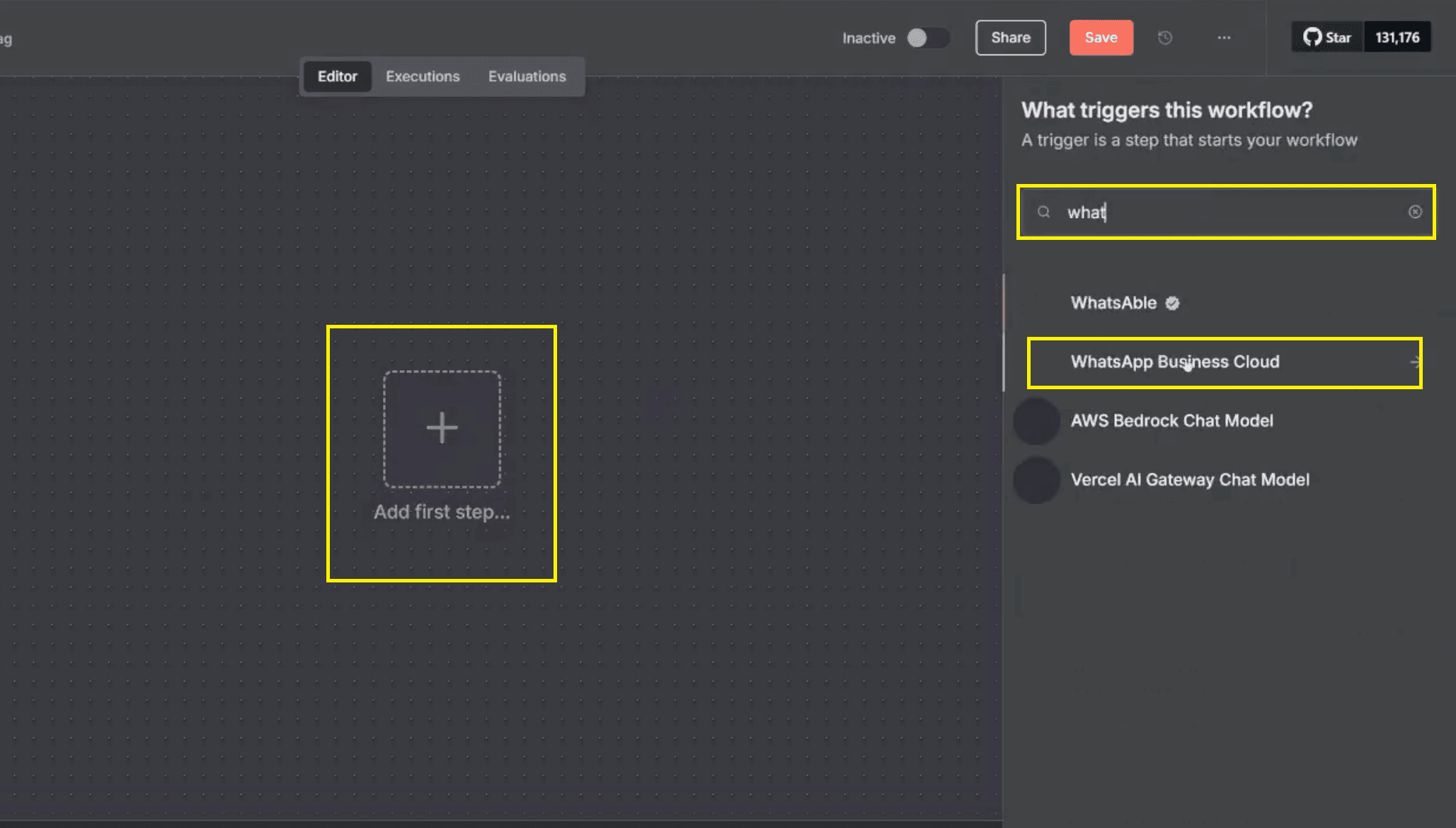The height and width of the screenshot is (828, 1456).
Task: Click the GitHub Star icon in the header
Action: pyautogui.click(x=1313, y=37)
